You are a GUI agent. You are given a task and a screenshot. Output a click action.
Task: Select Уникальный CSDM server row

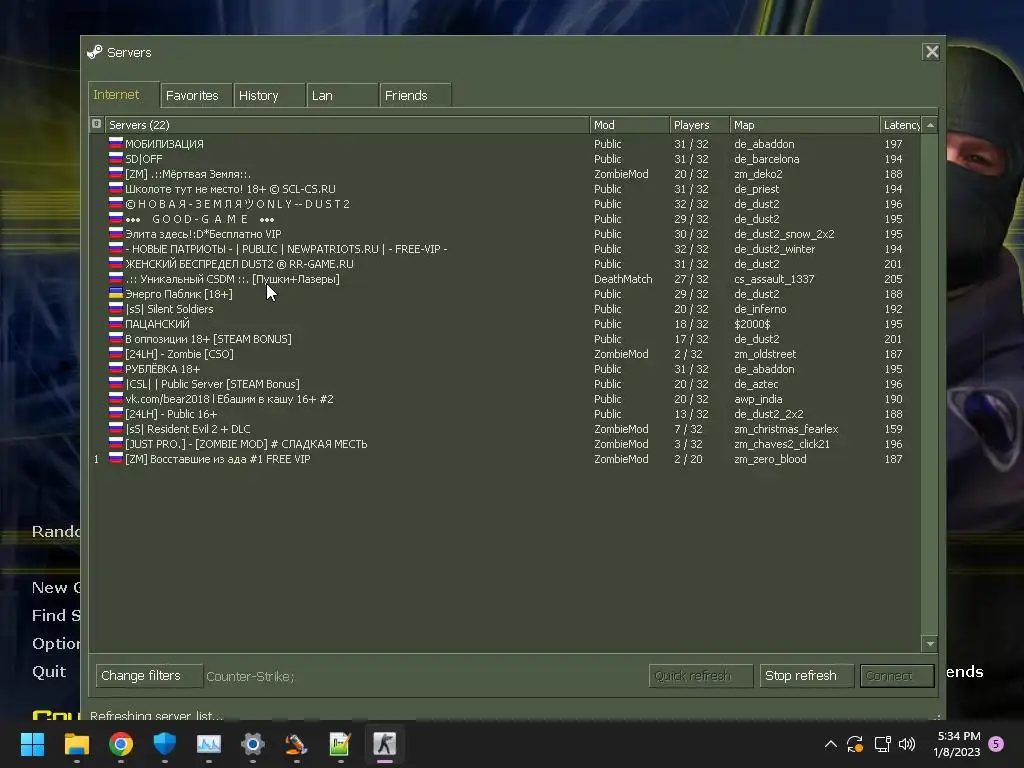coord(505,279)
